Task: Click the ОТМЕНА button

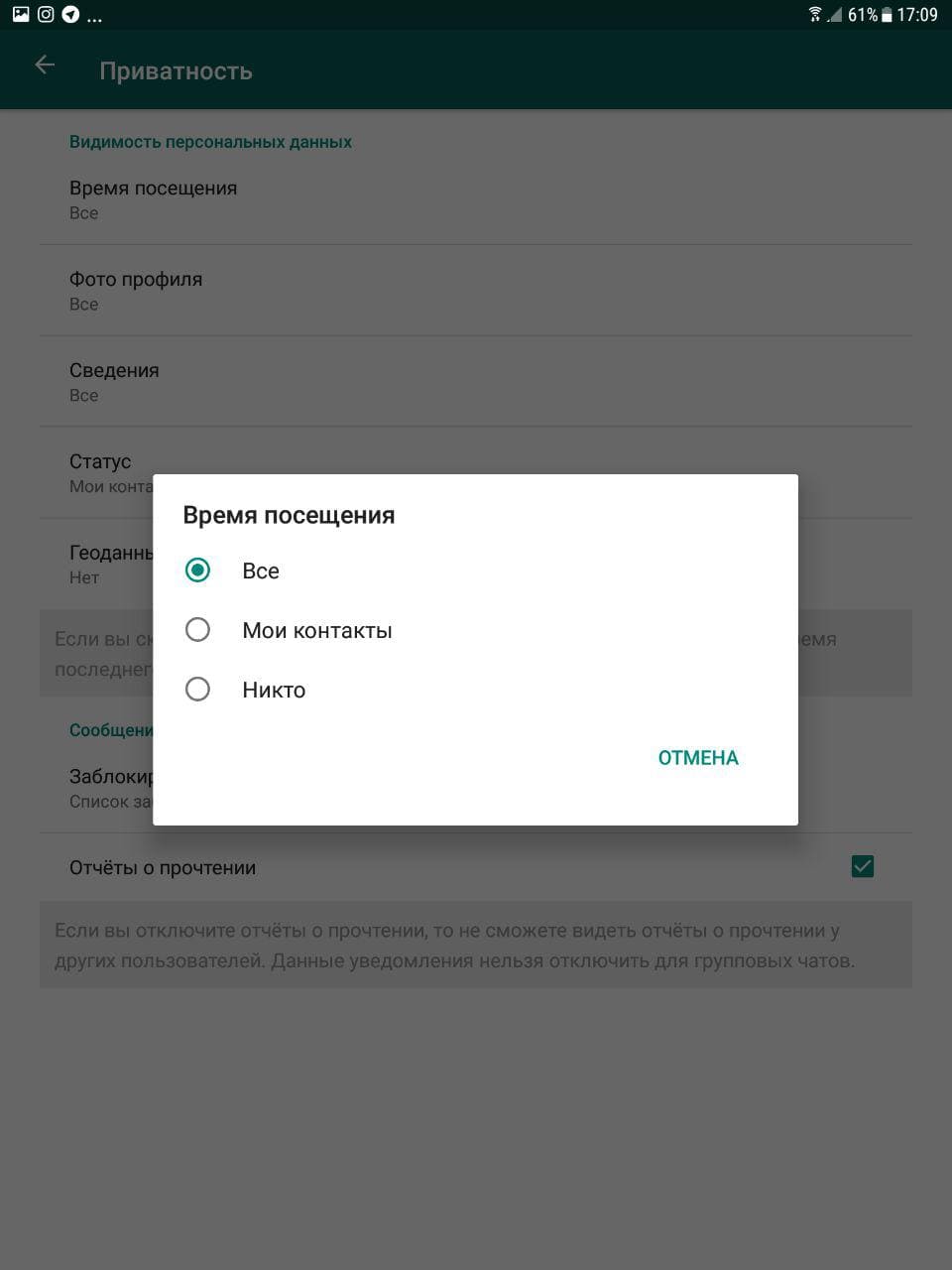Action: tap(698, 758)
